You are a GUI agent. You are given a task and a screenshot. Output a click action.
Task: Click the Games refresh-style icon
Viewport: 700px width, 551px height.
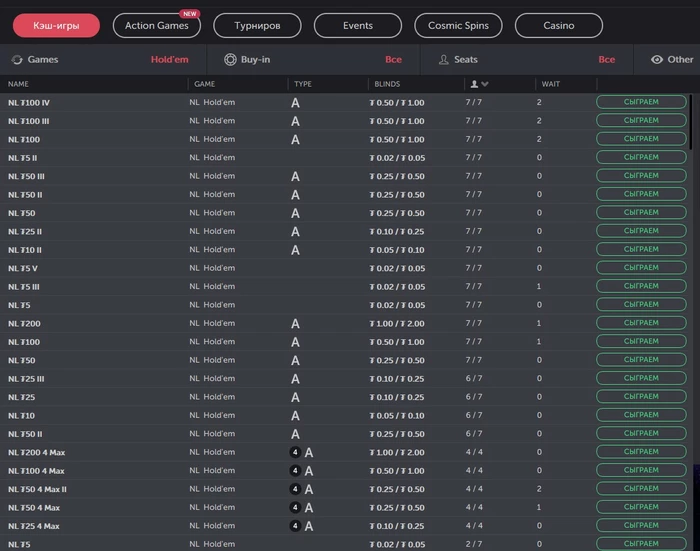17,59
